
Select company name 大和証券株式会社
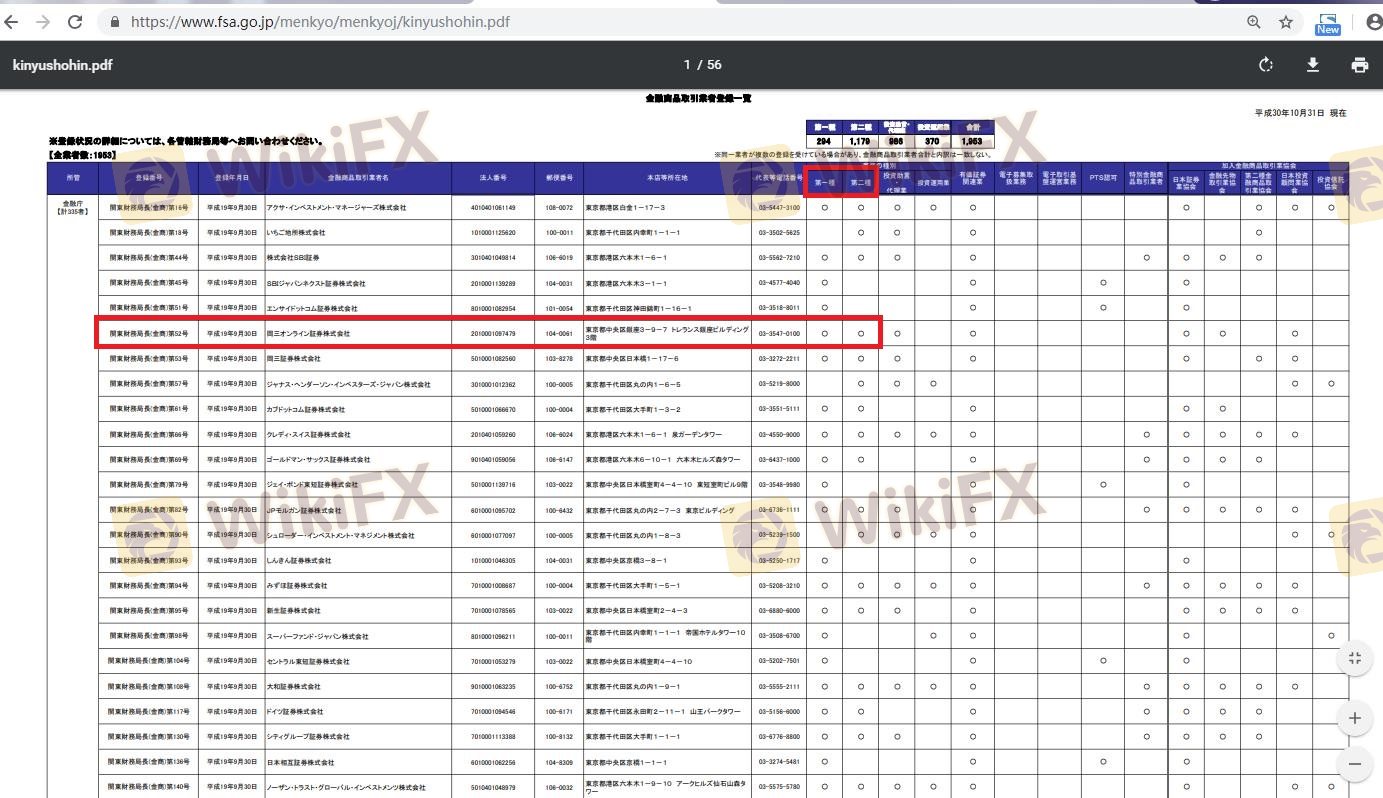pyautogui.click(x=293, y=687)
